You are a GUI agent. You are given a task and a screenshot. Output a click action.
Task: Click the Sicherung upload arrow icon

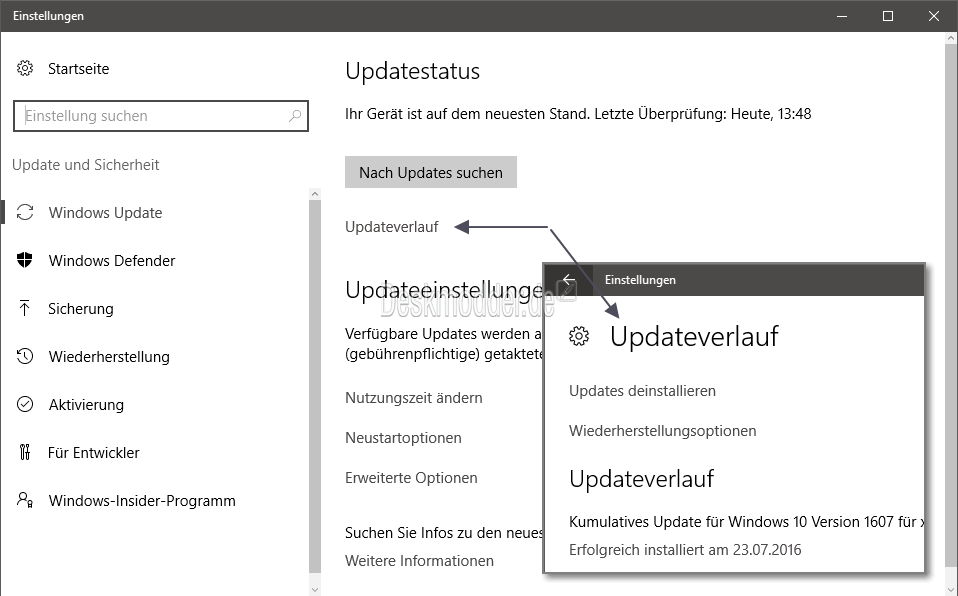[x=24, y=308]
